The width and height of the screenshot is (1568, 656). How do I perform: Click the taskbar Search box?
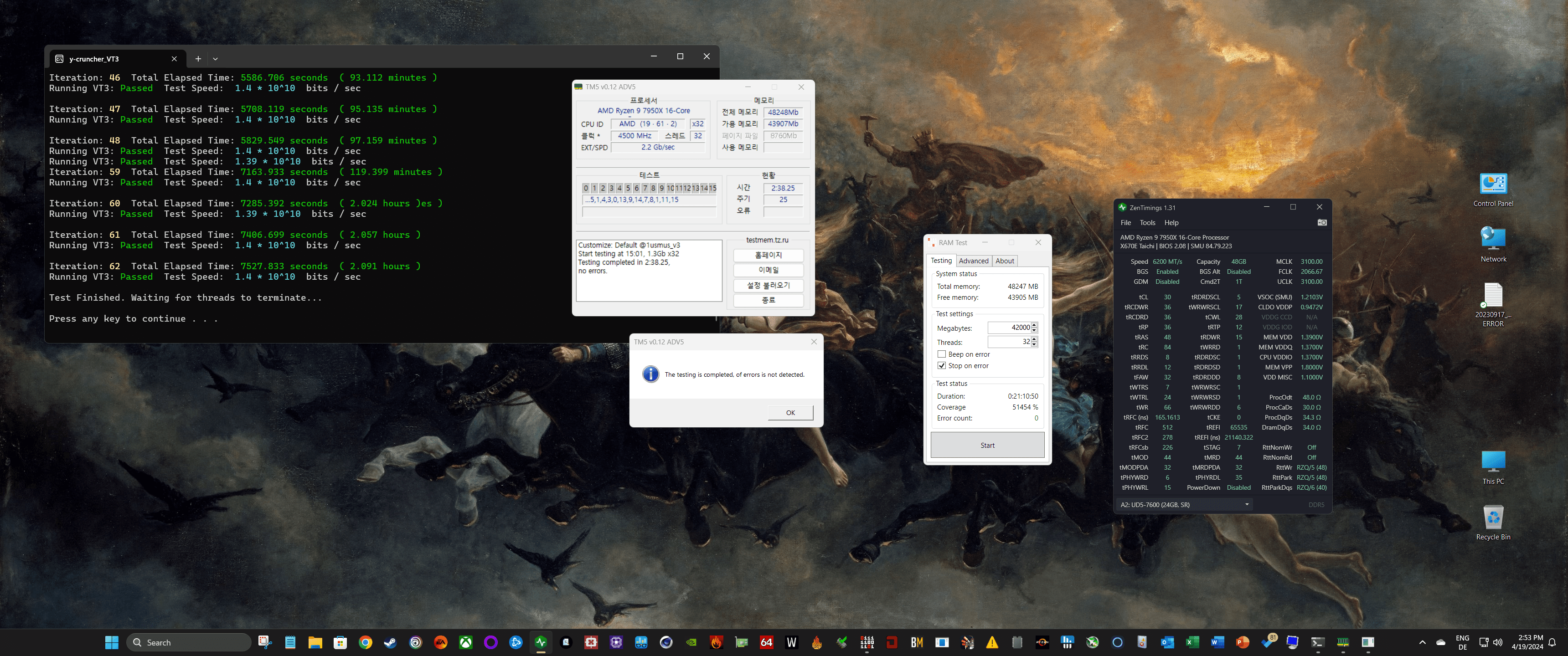pos(189,642)
